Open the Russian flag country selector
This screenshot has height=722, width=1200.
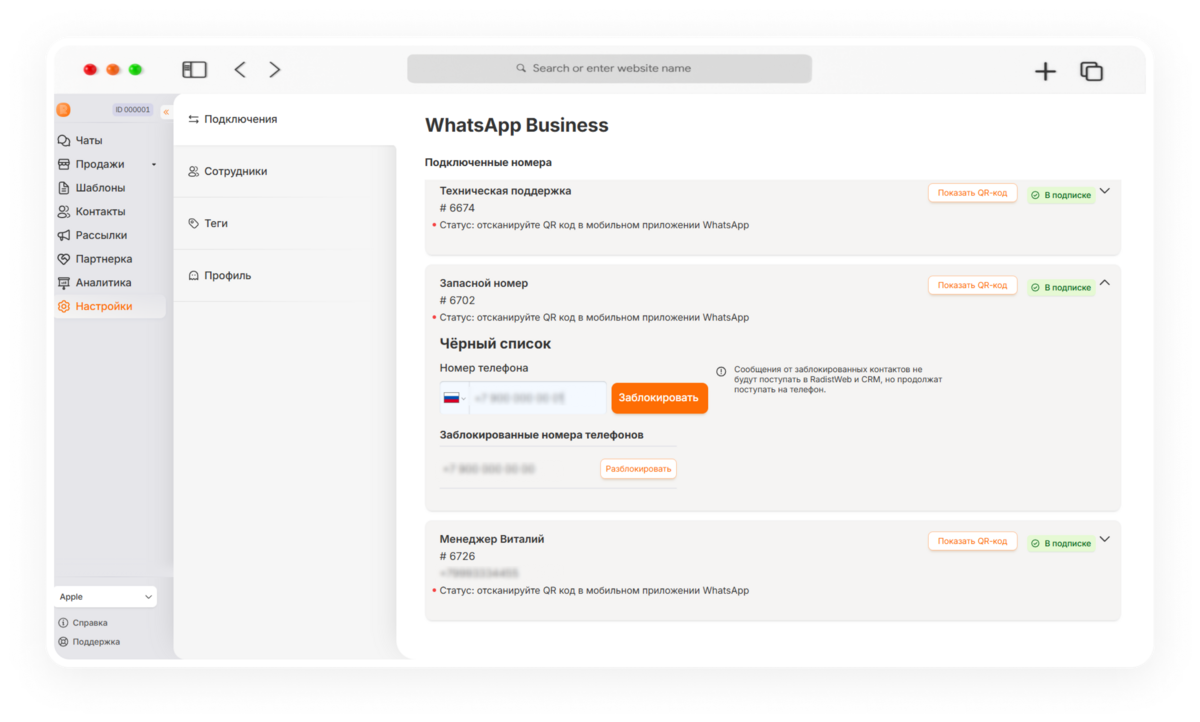(x=454, y=398)
